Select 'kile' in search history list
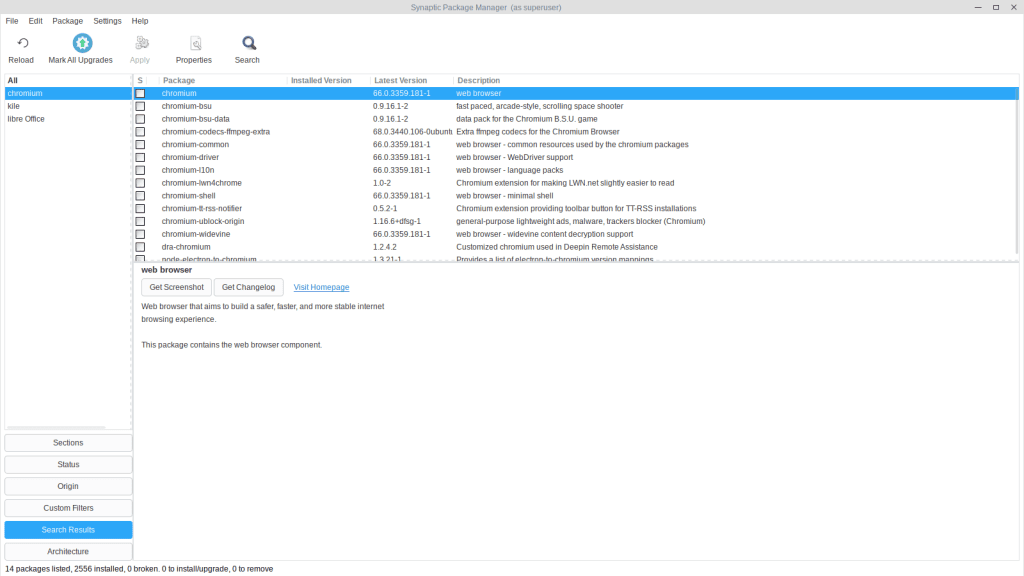 click(68, 106)
